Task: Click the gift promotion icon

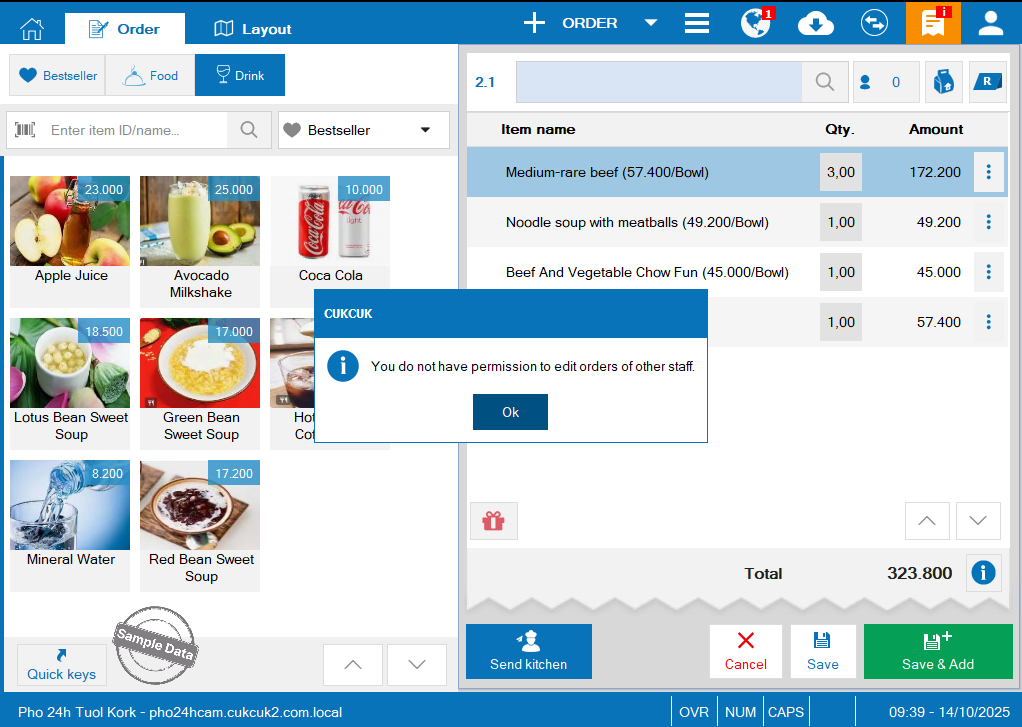Action: click(x=494, y=521)
